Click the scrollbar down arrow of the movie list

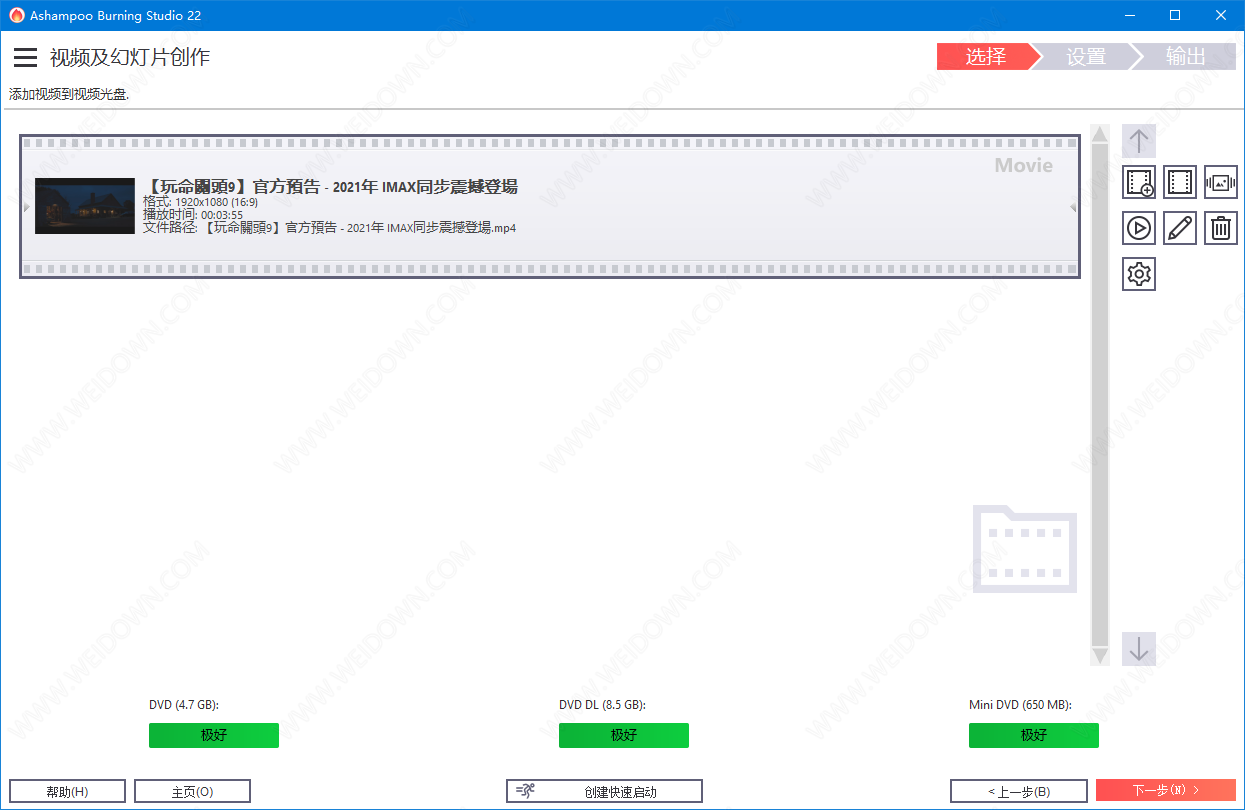pyautogui.click(x=1100, y=656)
